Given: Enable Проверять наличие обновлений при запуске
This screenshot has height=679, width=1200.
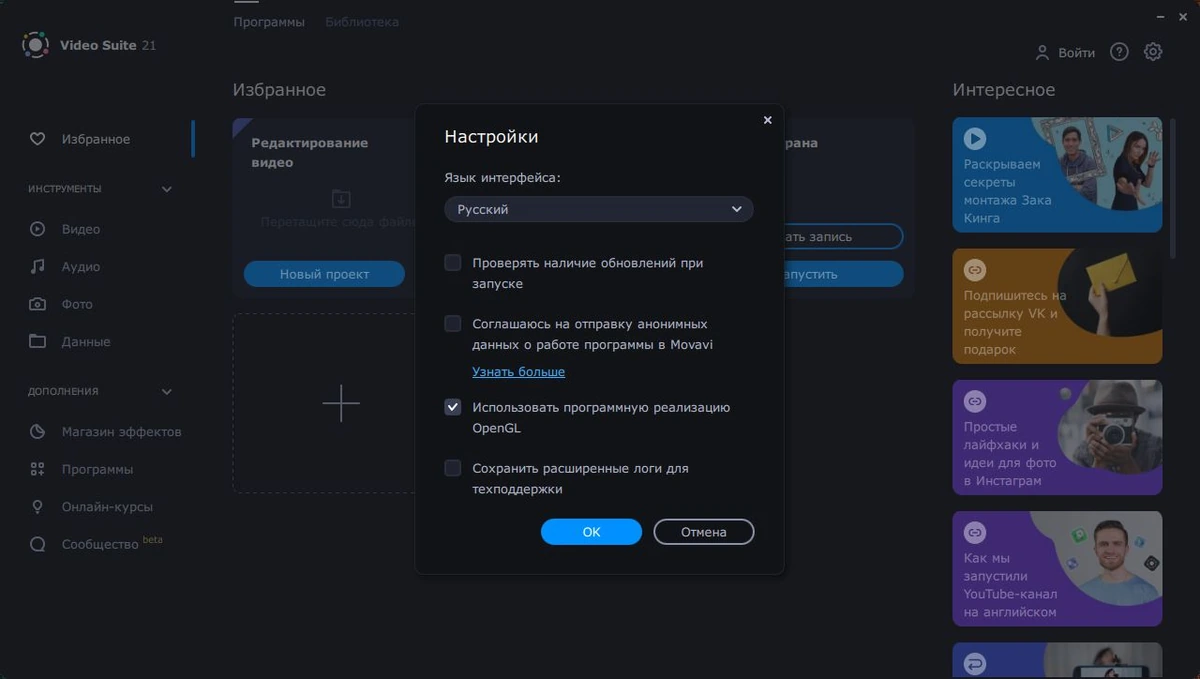Looking at the screenshot, I should pyautogui.click(x=453, y=263).
